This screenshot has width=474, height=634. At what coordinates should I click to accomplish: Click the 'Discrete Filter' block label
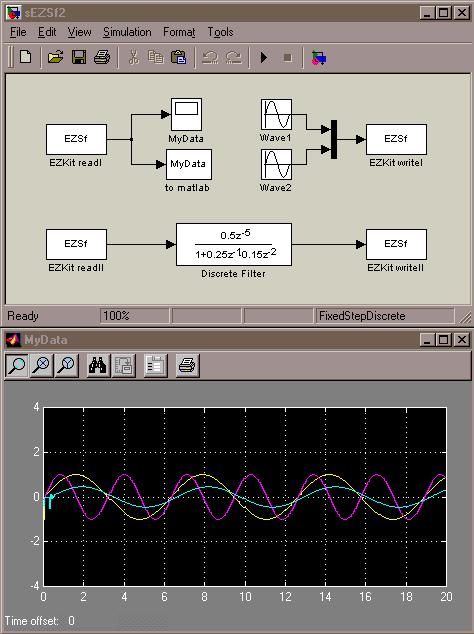point(233,274)
